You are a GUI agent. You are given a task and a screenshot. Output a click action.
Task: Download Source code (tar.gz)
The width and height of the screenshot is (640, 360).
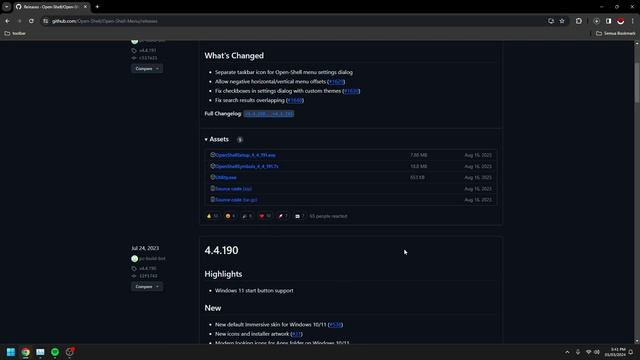pyautogui.click(x=236, y=200)
